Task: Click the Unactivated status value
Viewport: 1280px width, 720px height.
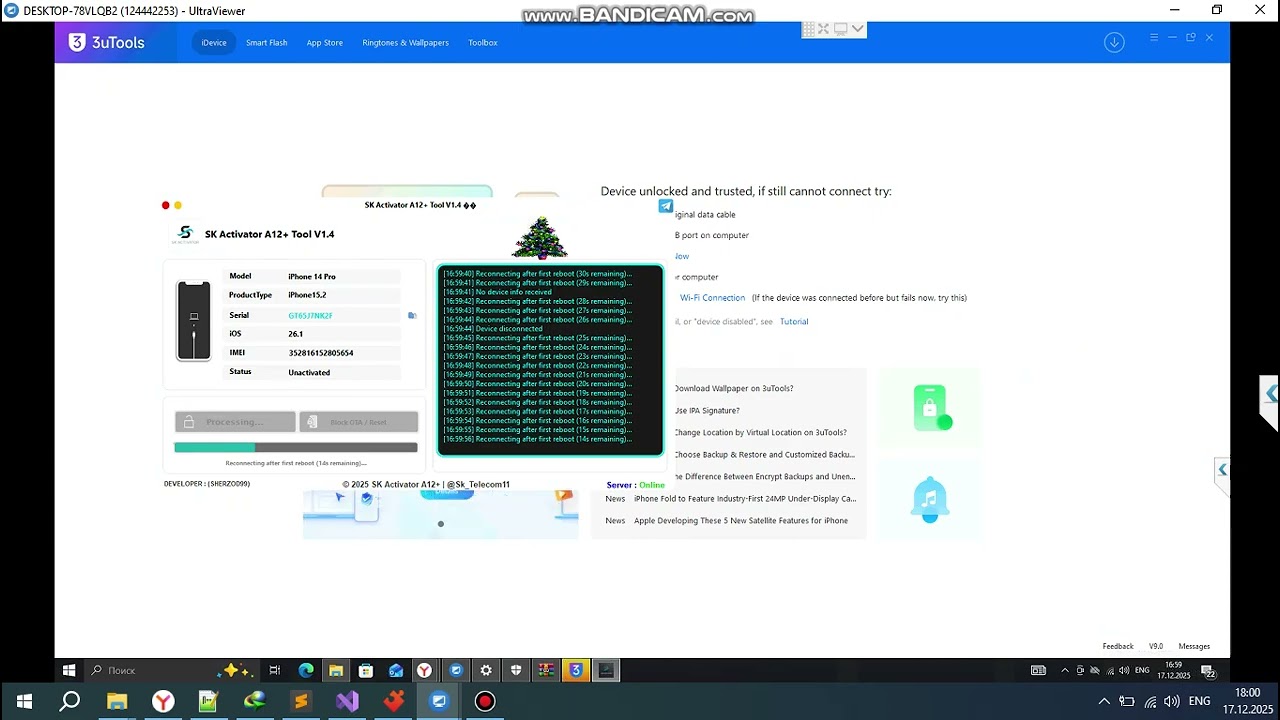Action: click(x=309, y=372)
